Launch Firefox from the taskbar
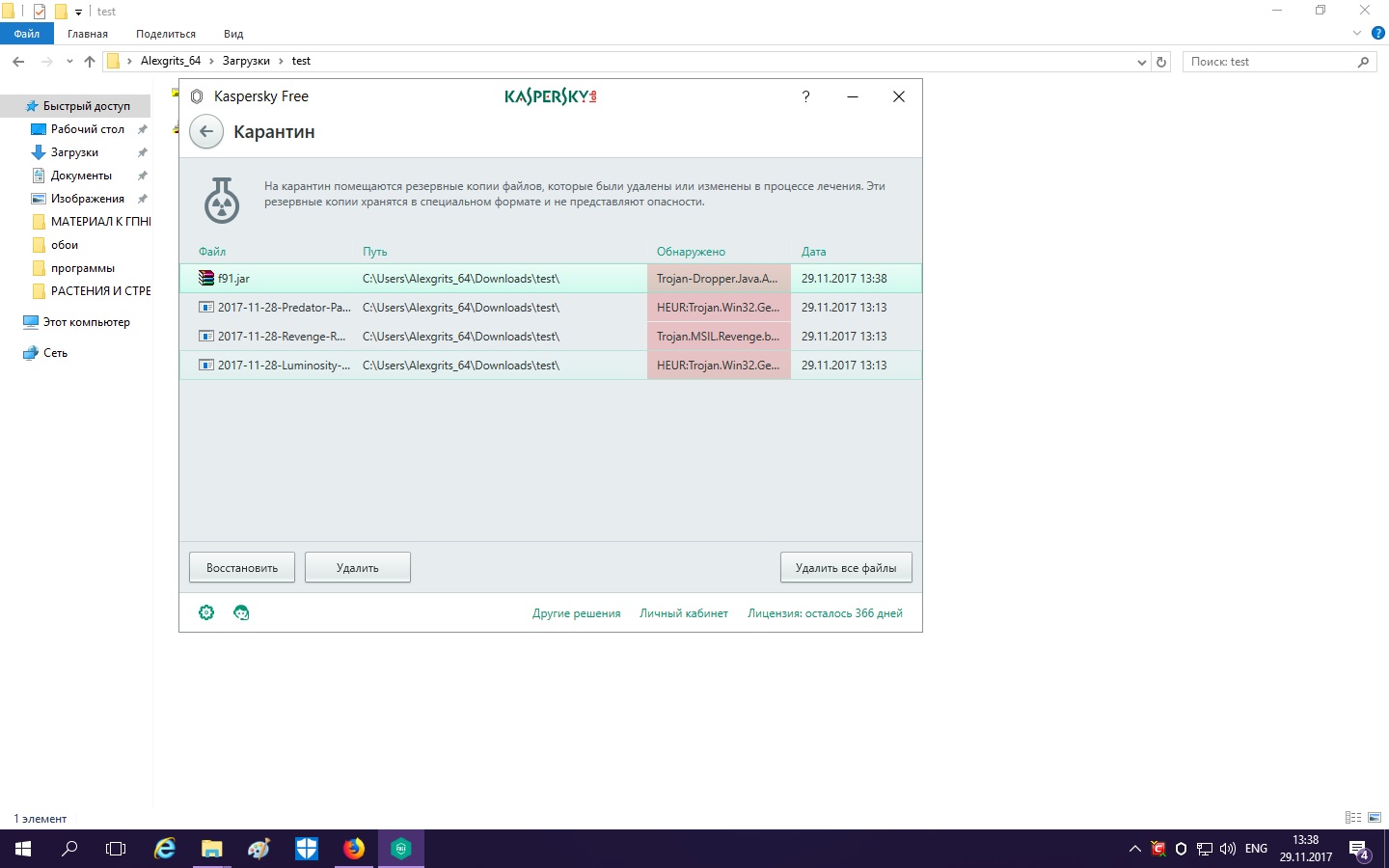1389x868 pixels. 354,849
